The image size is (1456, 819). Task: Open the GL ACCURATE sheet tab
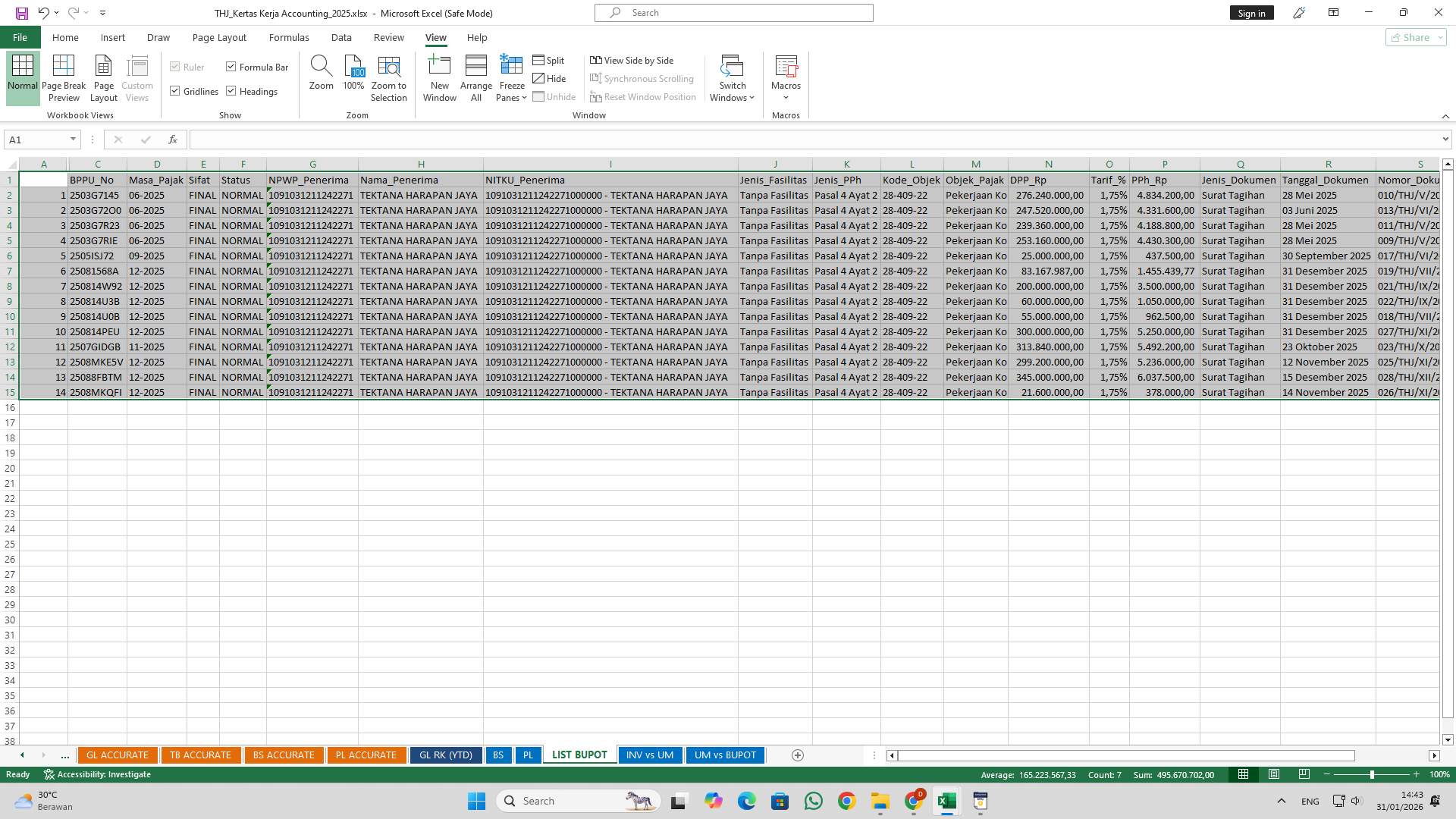point(118,755)
